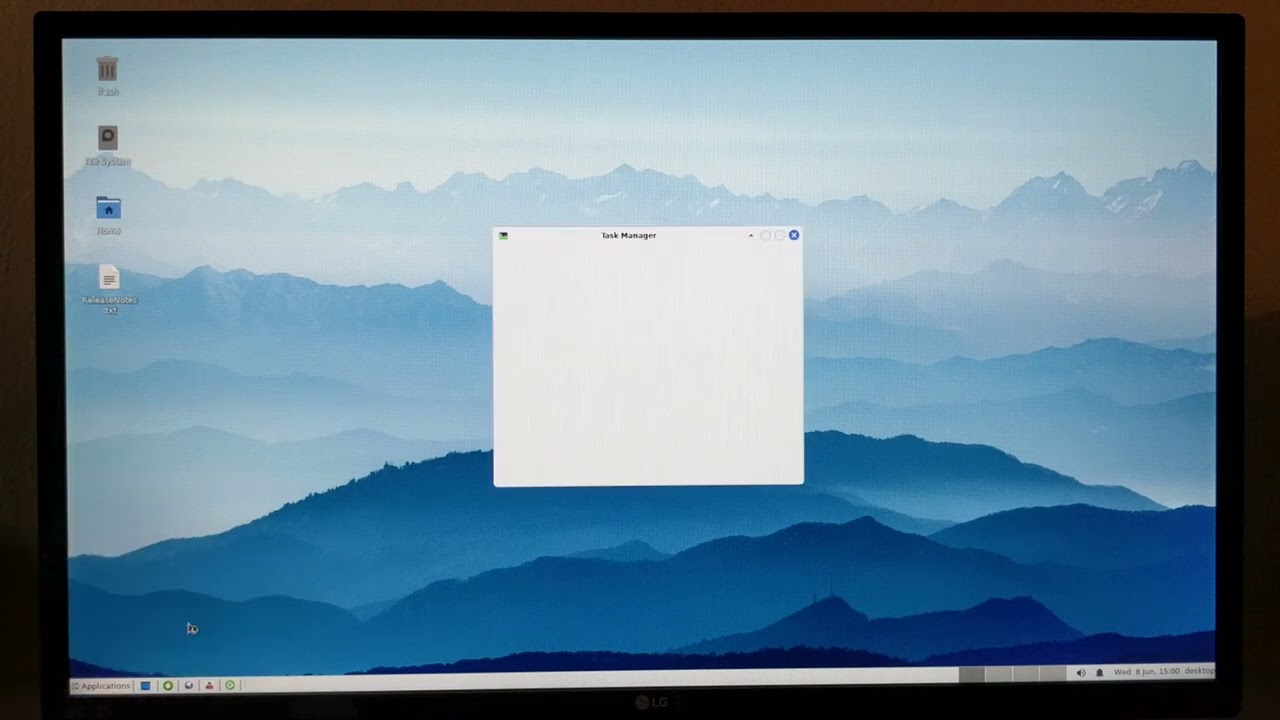
Task: Switch to the fourth workspace in the pager
Action: 1052,674
